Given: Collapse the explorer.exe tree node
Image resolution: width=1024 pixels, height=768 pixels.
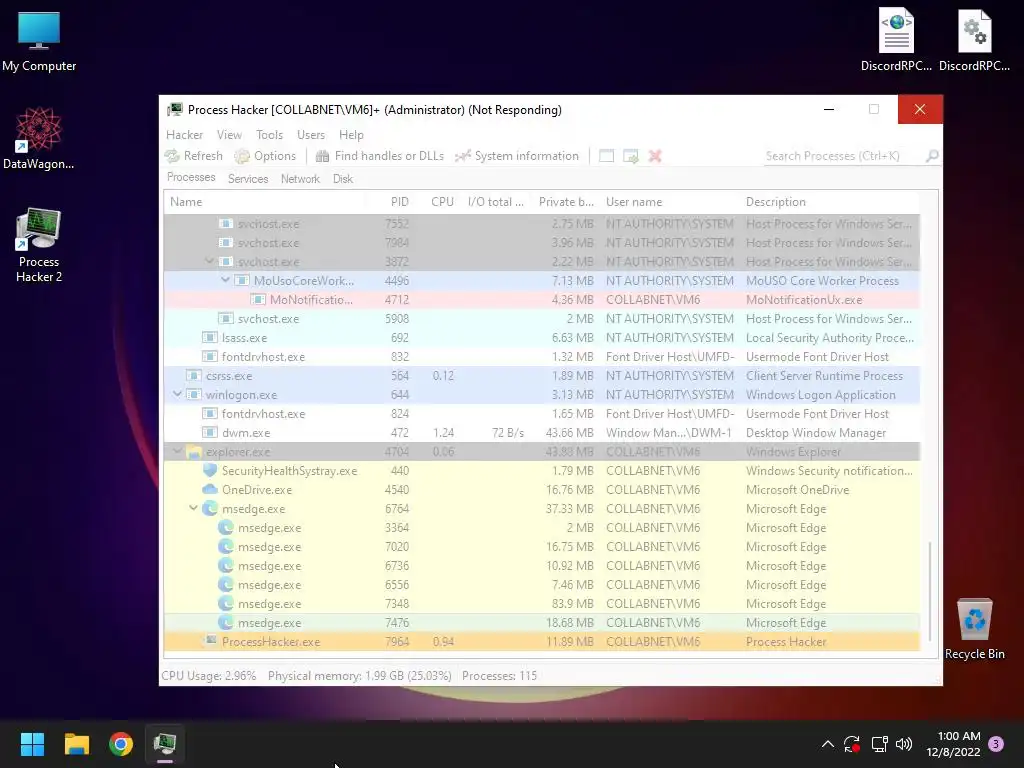Looking at the screenshot, I should [x=177, y=451].
